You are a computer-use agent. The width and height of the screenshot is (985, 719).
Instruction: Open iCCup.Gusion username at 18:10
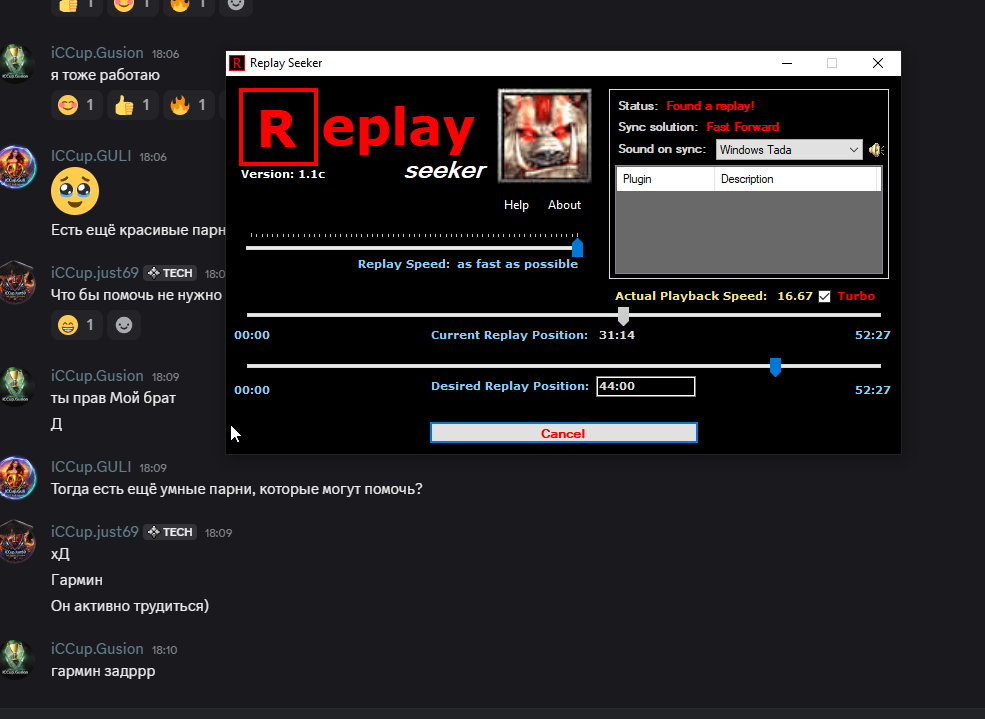[97, 649]
